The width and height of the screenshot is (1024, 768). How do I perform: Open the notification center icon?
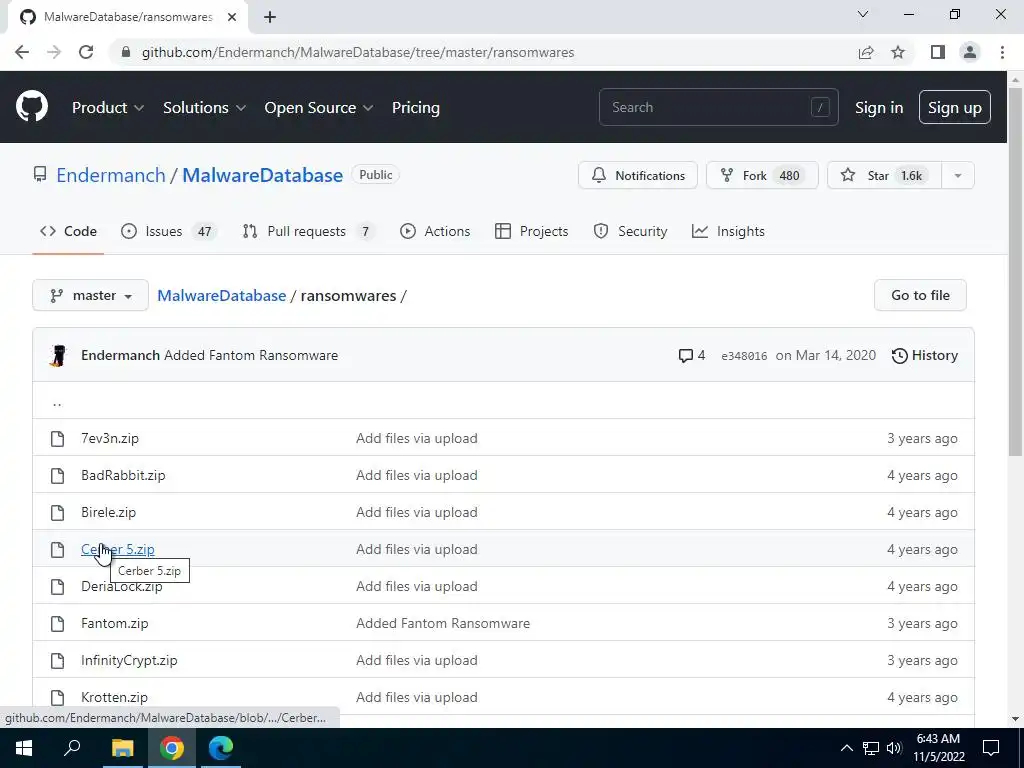pos(991,748)
